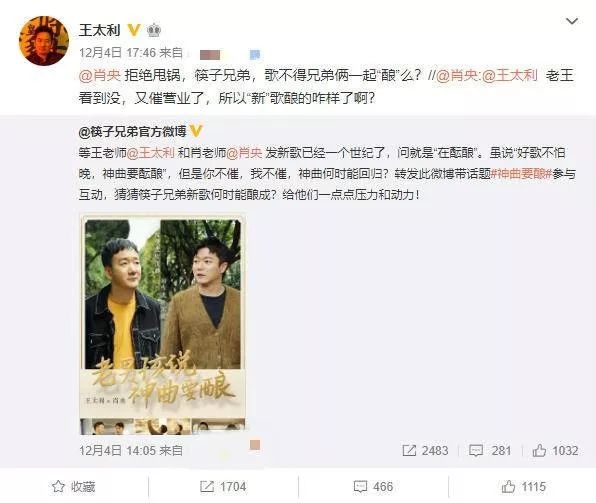596x503 pixels.
Task: Repost this weibo with 1704 reposts
Action: (223, 487)
